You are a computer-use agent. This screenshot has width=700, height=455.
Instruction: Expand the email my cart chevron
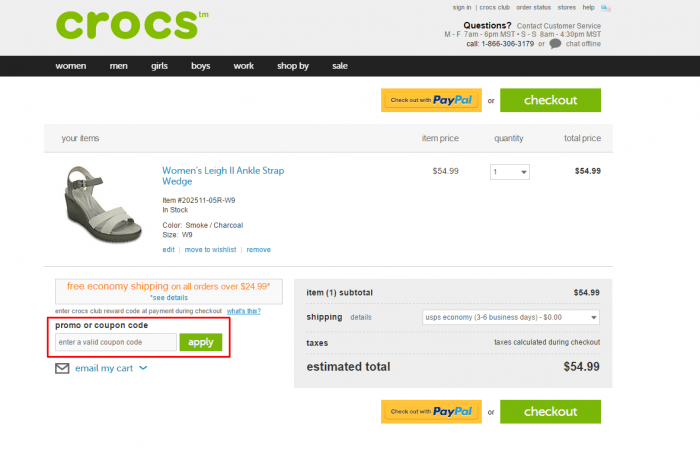pos(143,368)
